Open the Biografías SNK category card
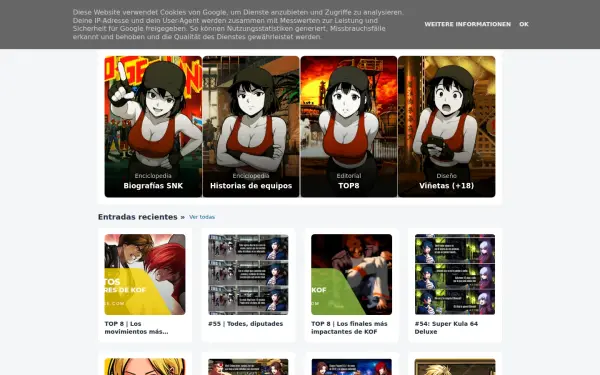600x375 pixels. 153,127
